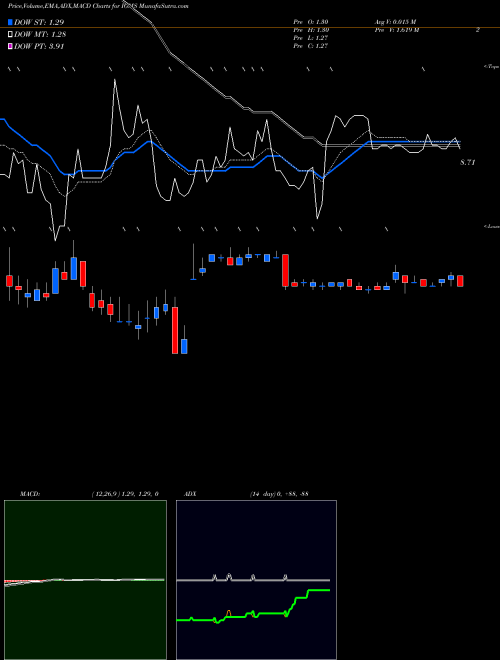This screenshot has height=660, width=500.
Task: Click the '<Tops' marker label
Action: (x=492, y=67)
